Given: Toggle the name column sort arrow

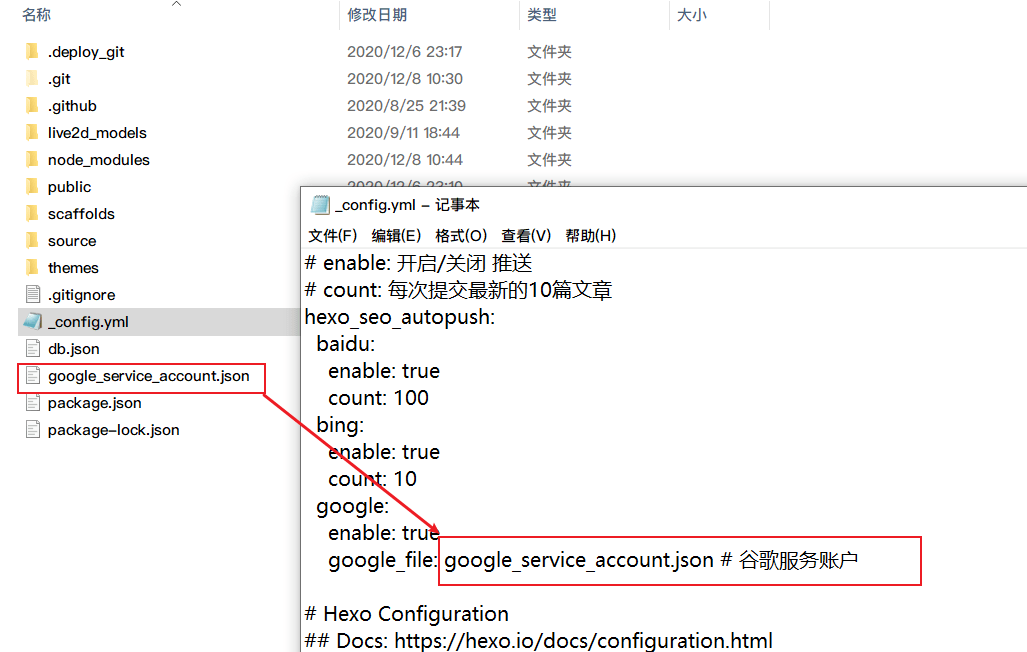Looking at the screenshot, I should (x=177, y=6).
